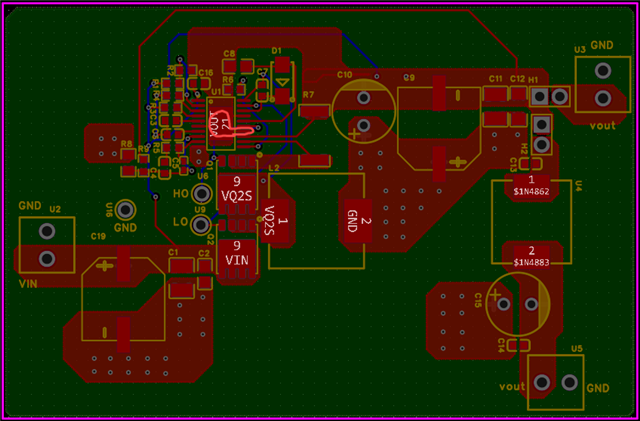This screenshot has height=421, width=640.
Task: Click the vout label beside connector U5
Action: (x=512, y=386)
